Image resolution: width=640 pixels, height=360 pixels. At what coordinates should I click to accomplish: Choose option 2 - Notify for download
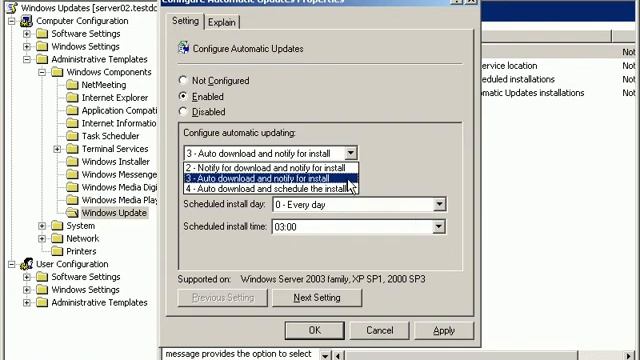point(271,168)
